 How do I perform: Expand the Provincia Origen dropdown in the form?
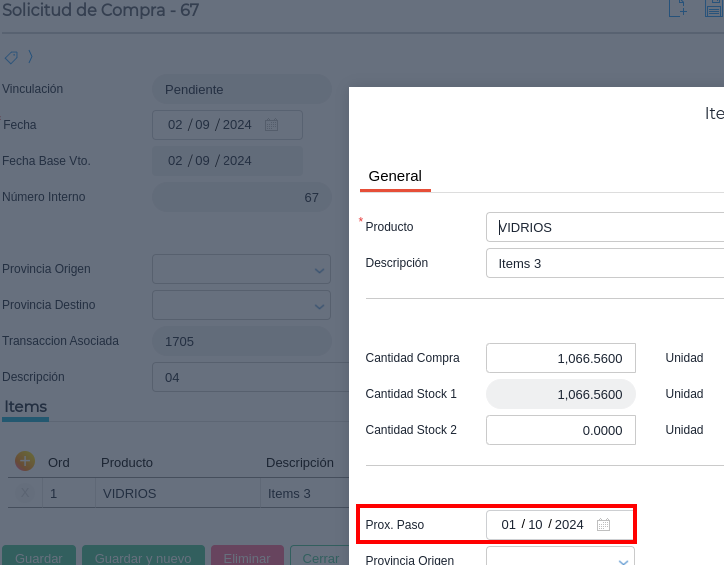[319, 269]
